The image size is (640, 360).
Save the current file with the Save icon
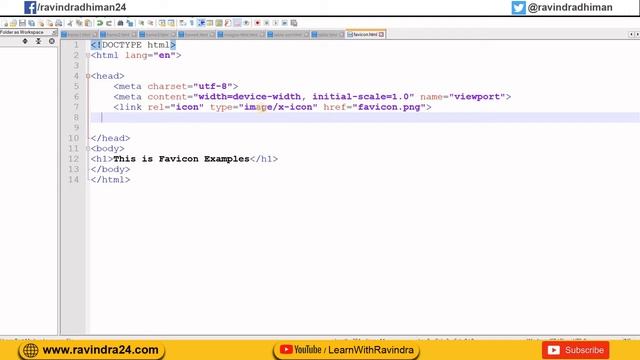(22, 23)
